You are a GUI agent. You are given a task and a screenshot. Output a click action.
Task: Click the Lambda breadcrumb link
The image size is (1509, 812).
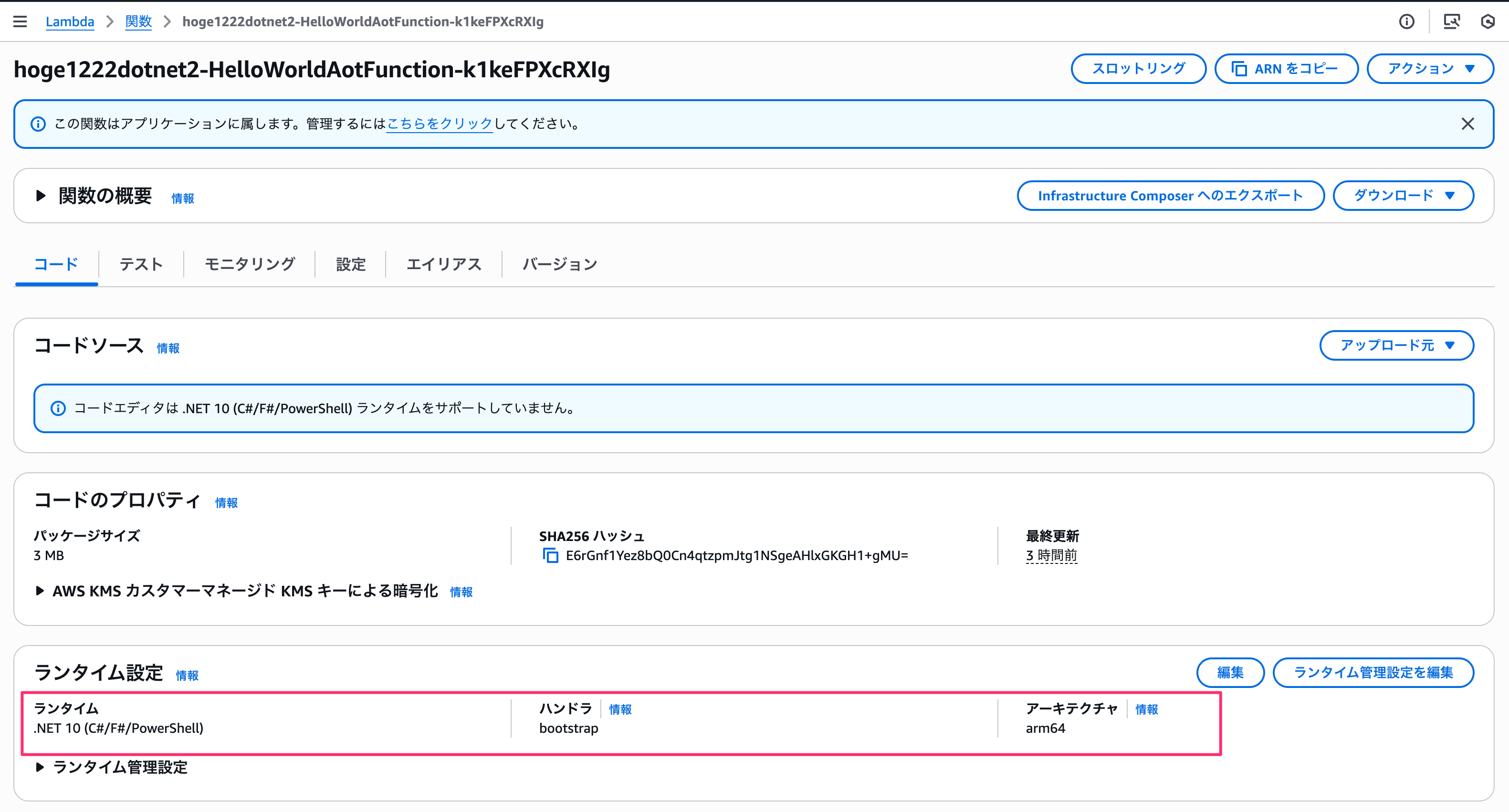tap(70, 21)
